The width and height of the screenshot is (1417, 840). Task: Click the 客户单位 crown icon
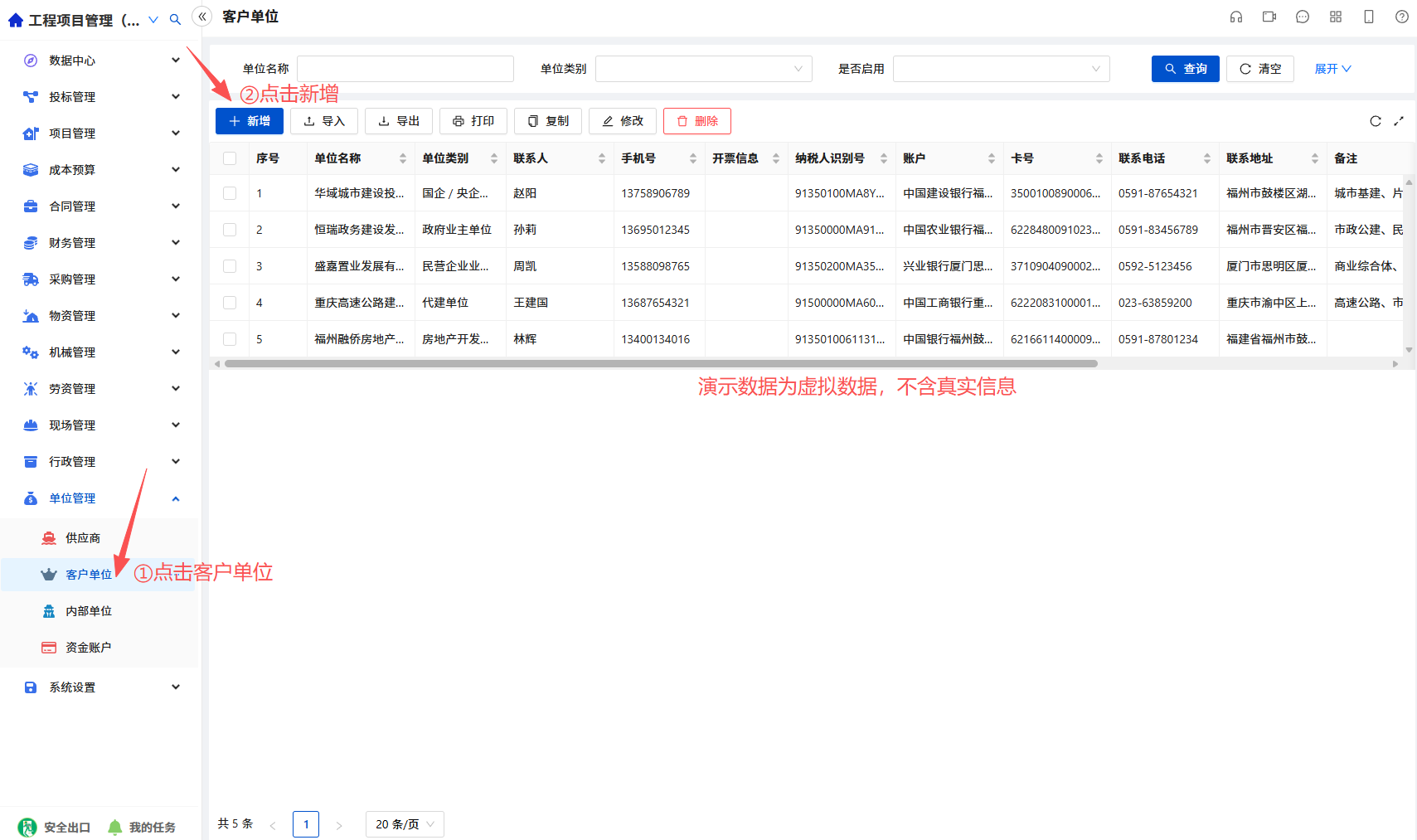click(49, 574)
